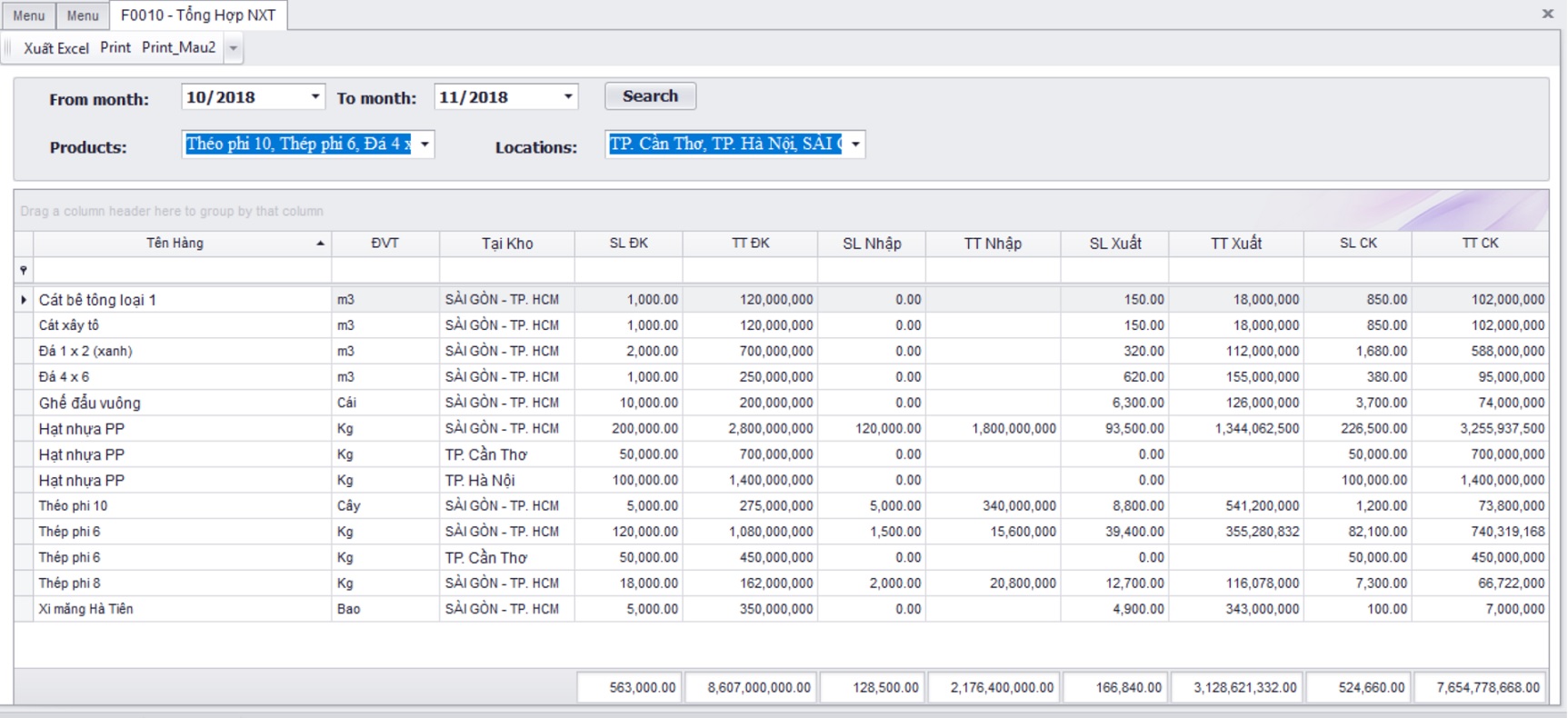The height and width of the screenshot is (718, 1568).
Task: Sort by the ĐVT column header
Action: point(385,244)
